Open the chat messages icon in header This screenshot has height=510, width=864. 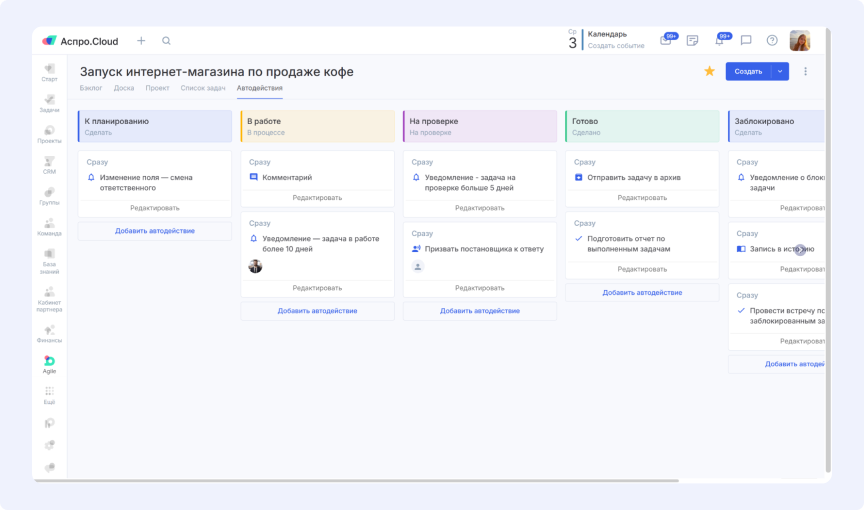(x=746, y=41)
